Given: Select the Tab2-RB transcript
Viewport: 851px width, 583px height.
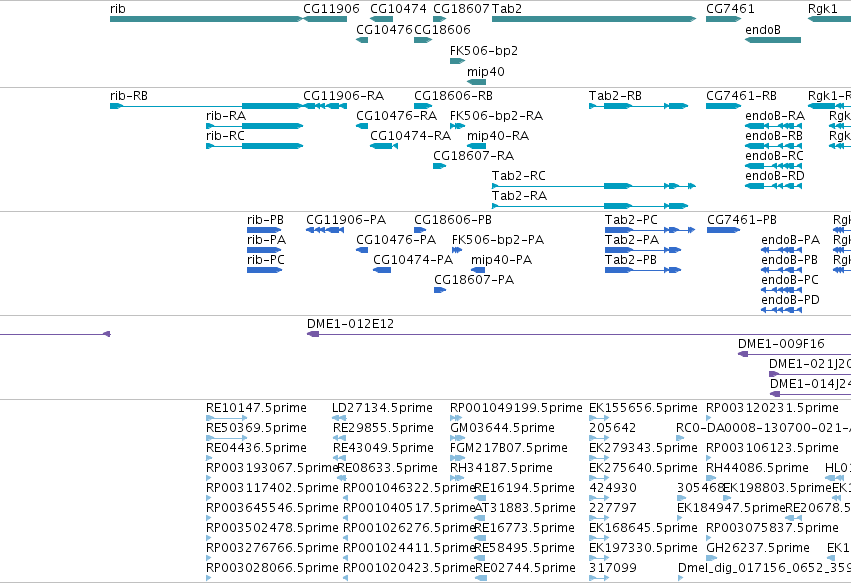Looking at the screenshot, I should (638, 106).
